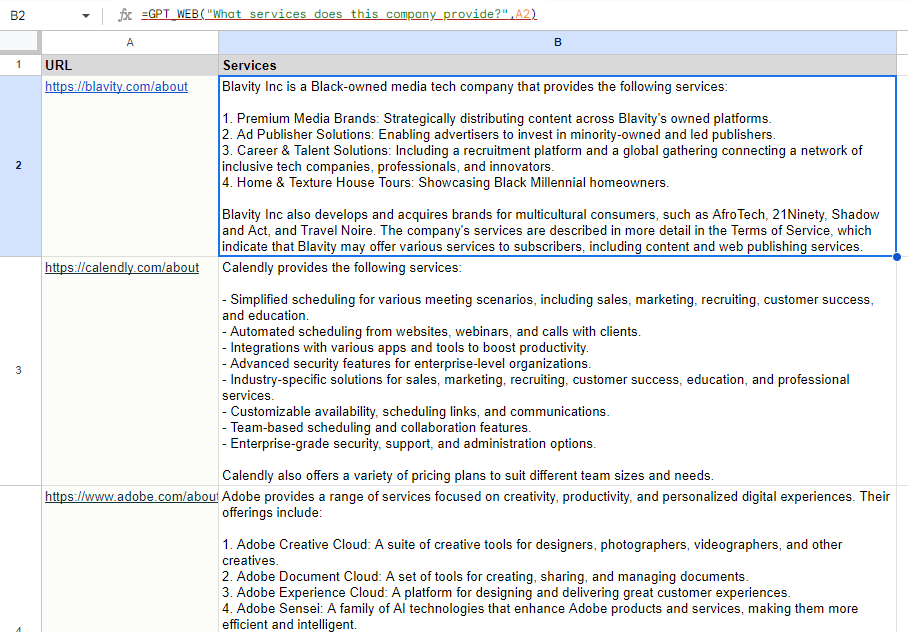Select the cell describing Blavity Inc services
Viewport: 908px width, 632px height.
click(557, 166)
